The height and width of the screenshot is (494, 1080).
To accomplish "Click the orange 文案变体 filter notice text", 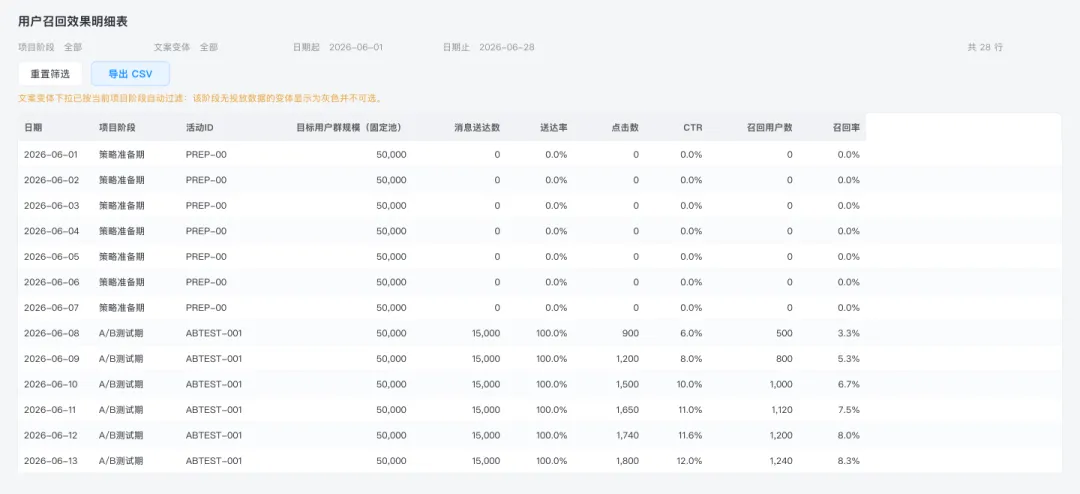I will (200, 99).
